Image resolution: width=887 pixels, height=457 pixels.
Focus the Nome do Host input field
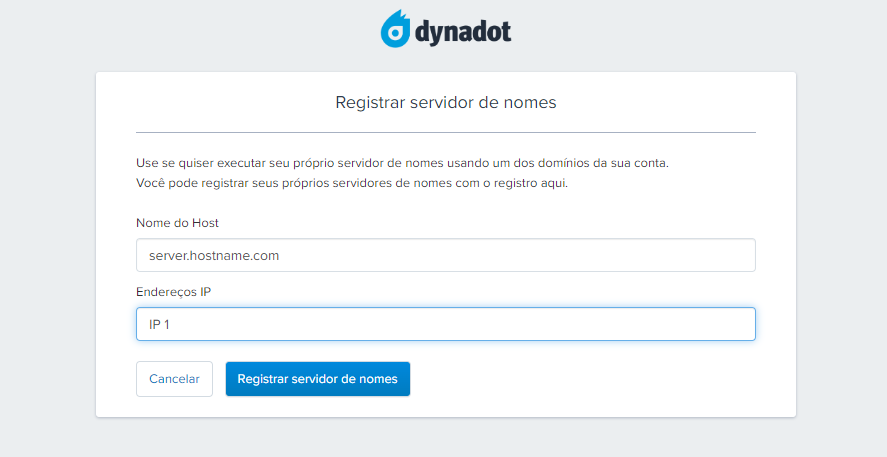(x=446, y=255)
